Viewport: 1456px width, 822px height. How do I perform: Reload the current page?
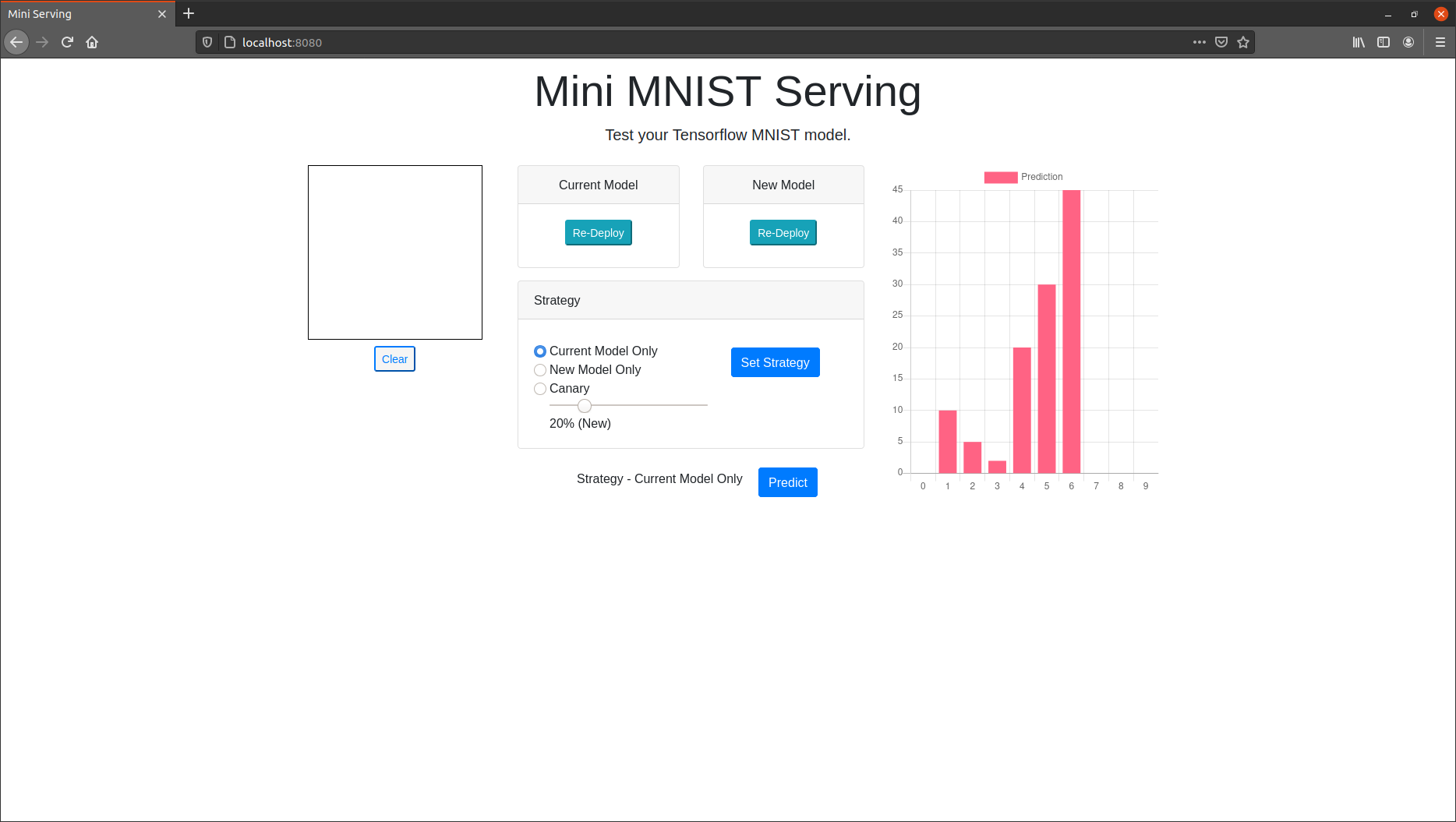point(67,42)
